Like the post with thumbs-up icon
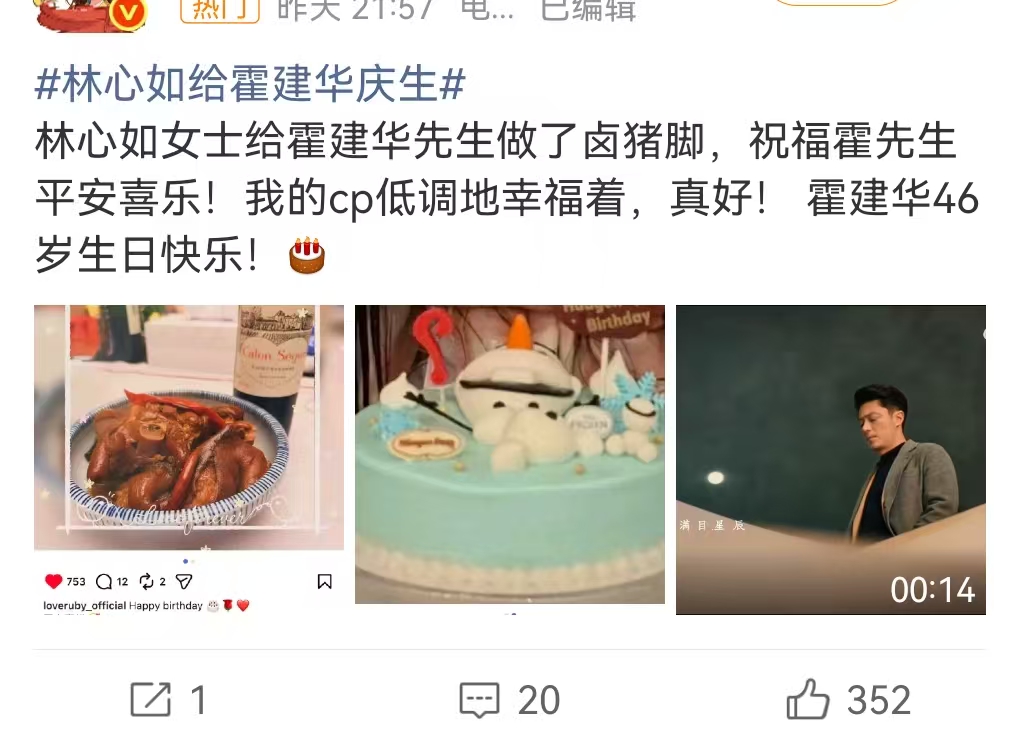 point(807,699)
